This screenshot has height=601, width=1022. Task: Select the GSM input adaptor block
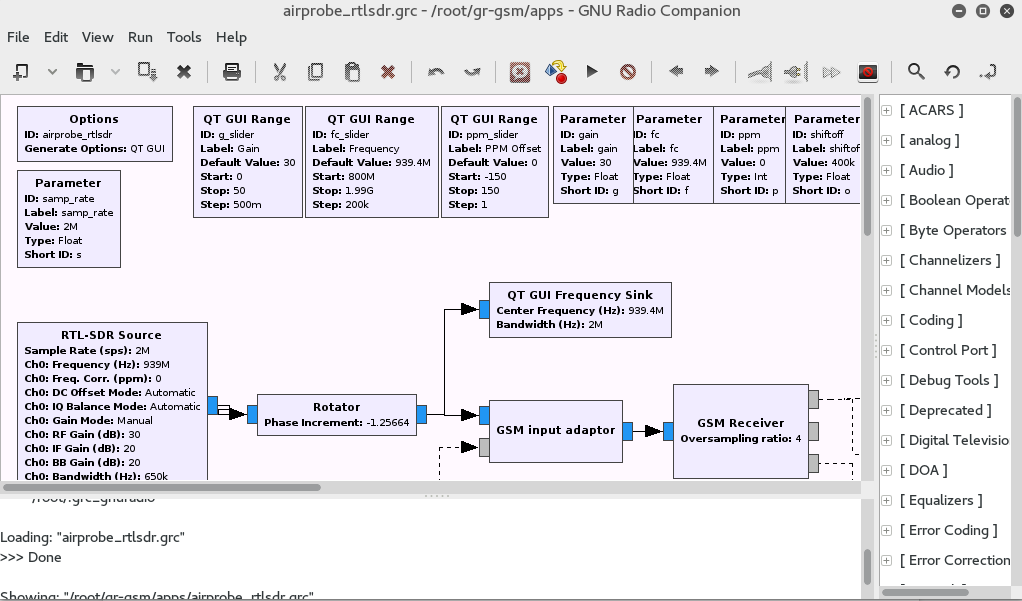(556, 431)
